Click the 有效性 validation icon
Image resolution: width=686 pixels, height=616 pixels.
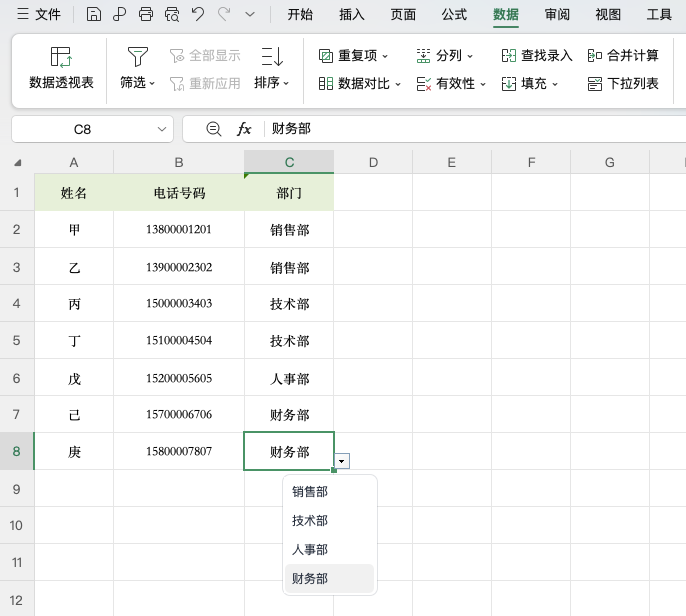(x=424, y=84)
